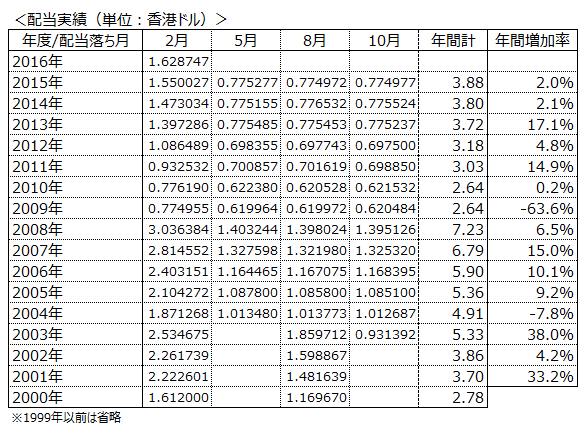Click the value 1.164465
The image size is (585, 437).
pyautogui.click(x=247, y=271)
